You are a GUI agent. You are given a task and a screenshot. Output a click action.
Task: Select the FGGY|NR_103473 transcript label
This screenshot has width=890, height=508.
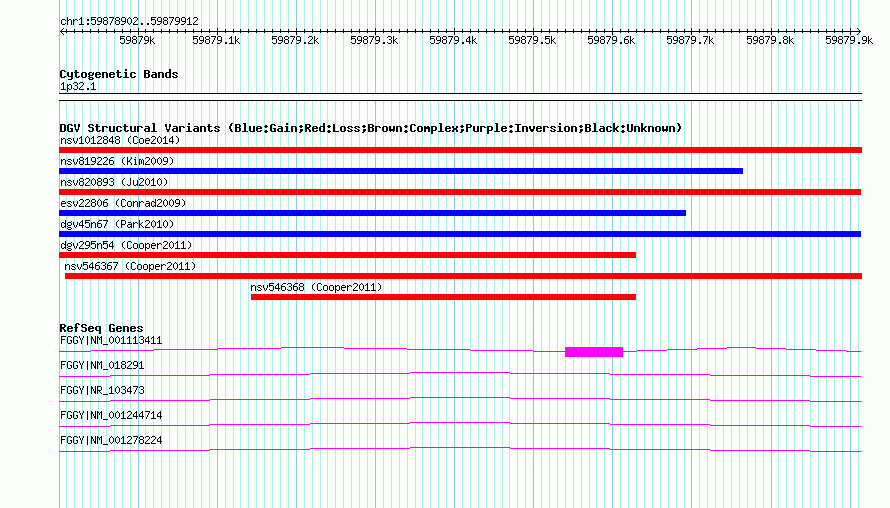[102, 391]
